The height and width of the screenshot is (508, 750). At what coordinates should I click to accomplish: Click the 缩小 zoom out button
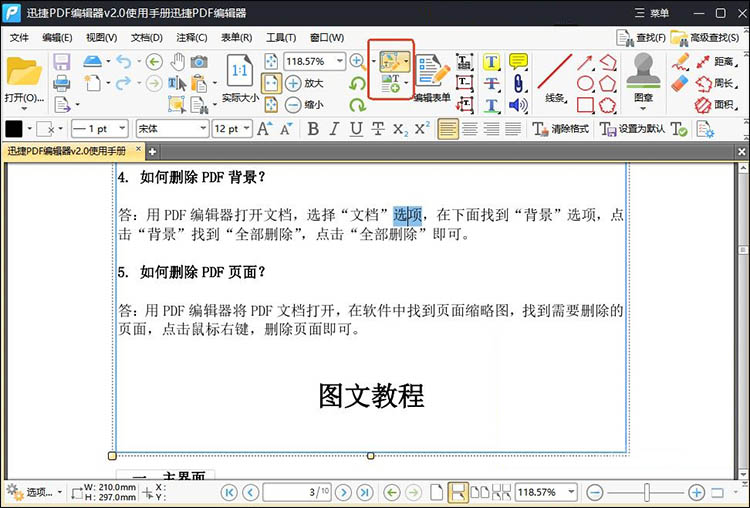305,104
